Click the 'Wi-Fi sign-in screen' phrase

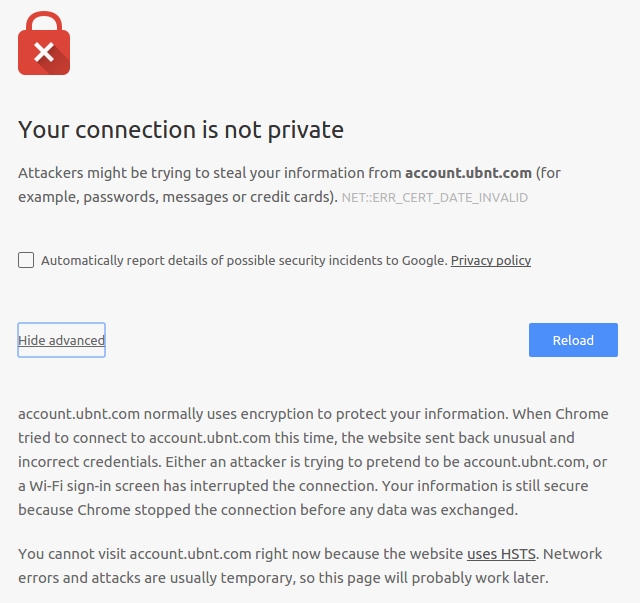tap(94, 486)
